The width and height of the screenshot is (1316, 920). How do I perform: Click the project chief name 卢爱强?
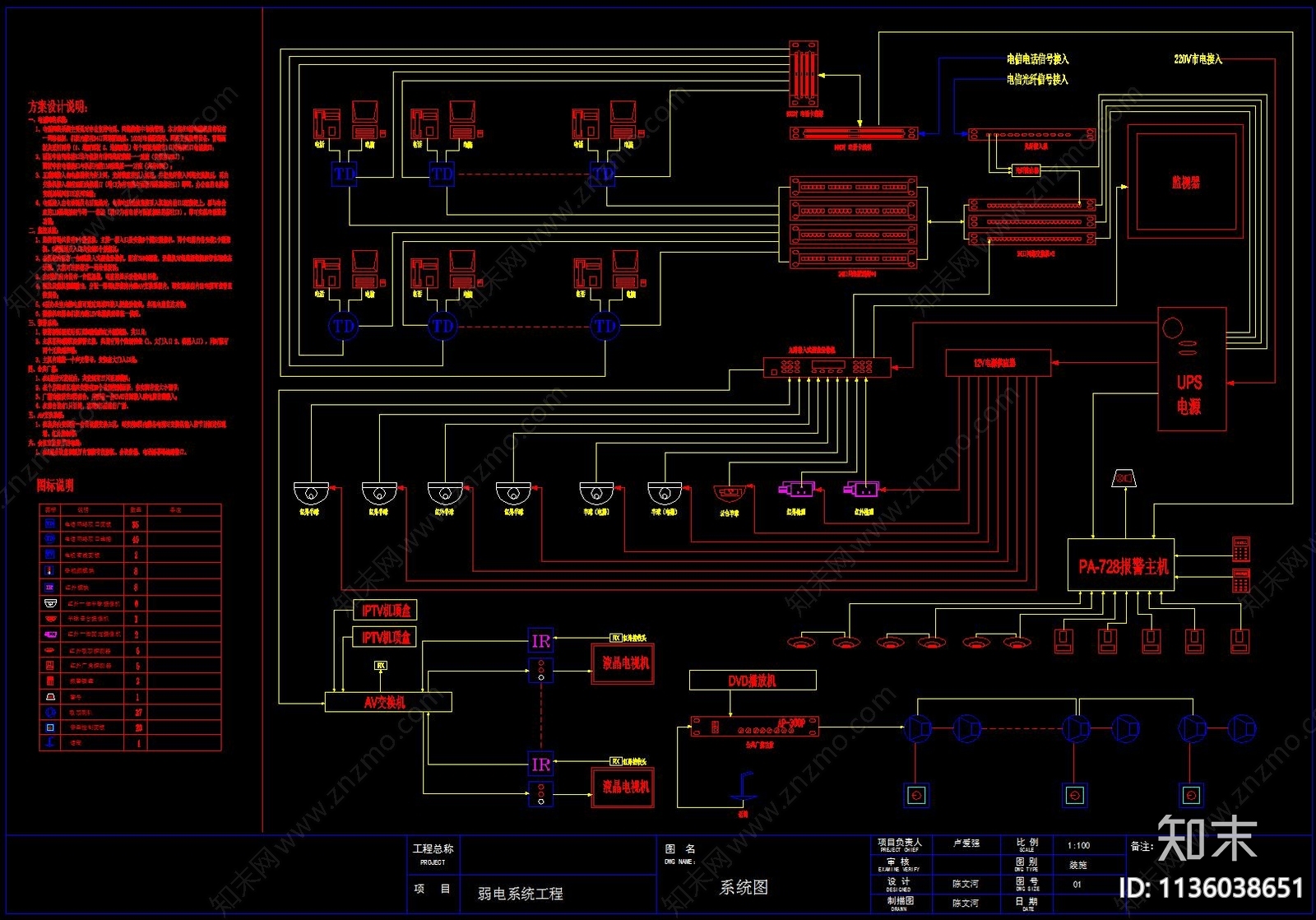tap(966, 843)
